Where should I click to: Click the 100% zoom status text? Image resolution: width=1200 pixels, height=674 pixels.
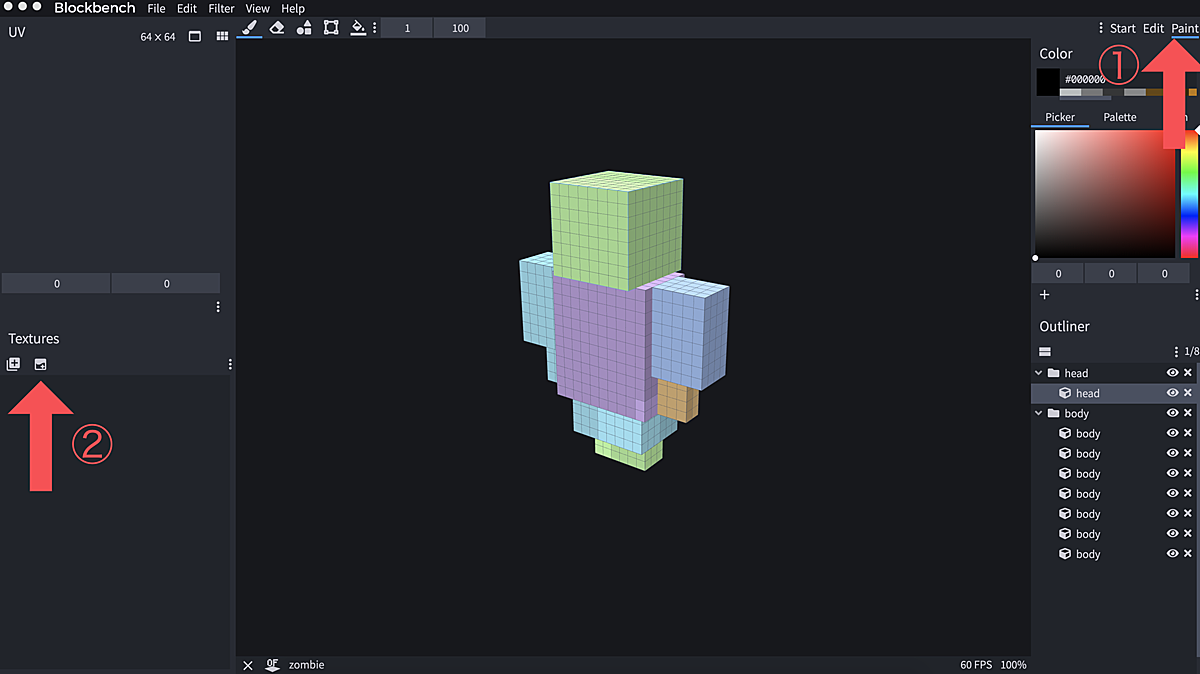1013,665
